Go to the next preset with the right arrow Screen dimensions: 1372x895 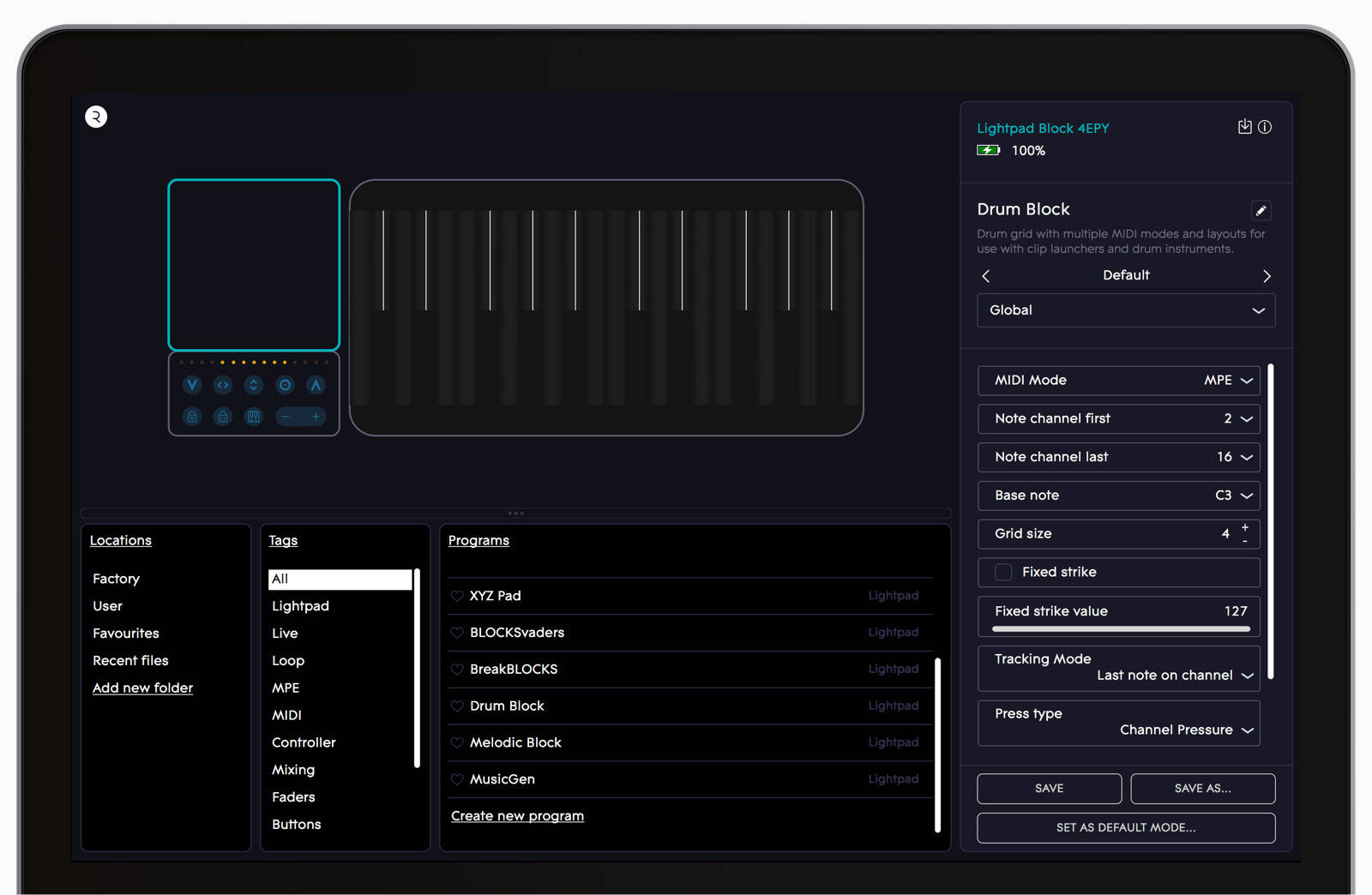1267,276
